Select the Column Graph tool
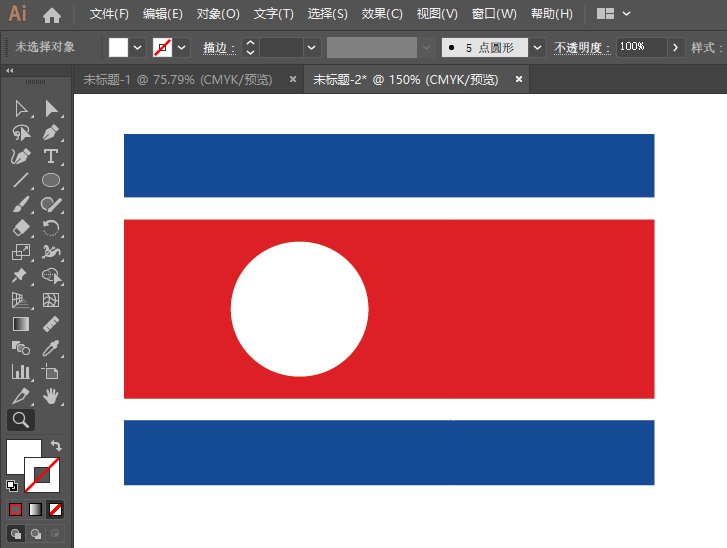 click(21, 372)
